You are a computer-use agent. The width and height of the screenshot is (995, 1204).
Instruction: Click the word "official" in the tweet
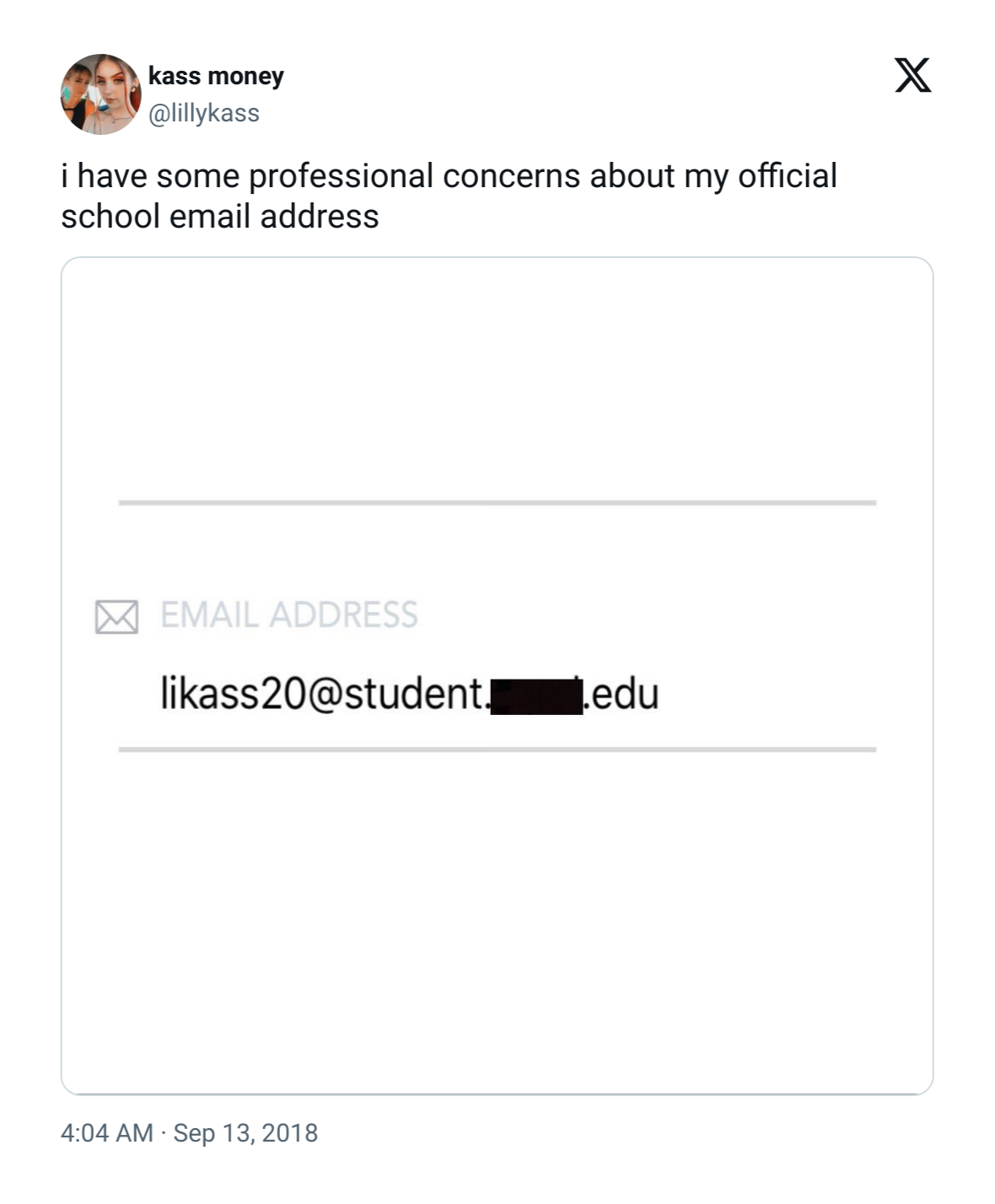[x=788, y=176]
